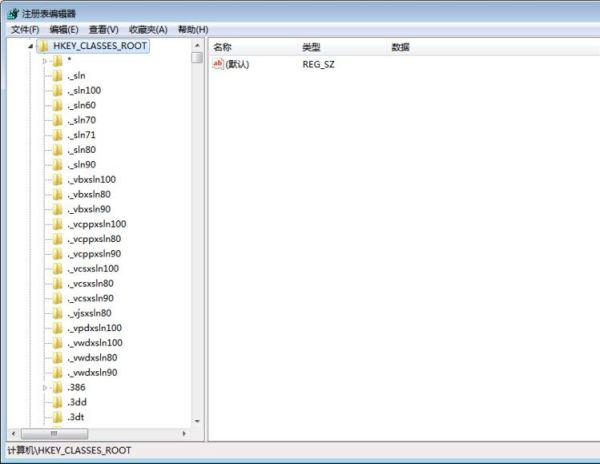
Task: Click the HKEY_CLASSES_ROOT folder icon
Action: click(44, 47)
